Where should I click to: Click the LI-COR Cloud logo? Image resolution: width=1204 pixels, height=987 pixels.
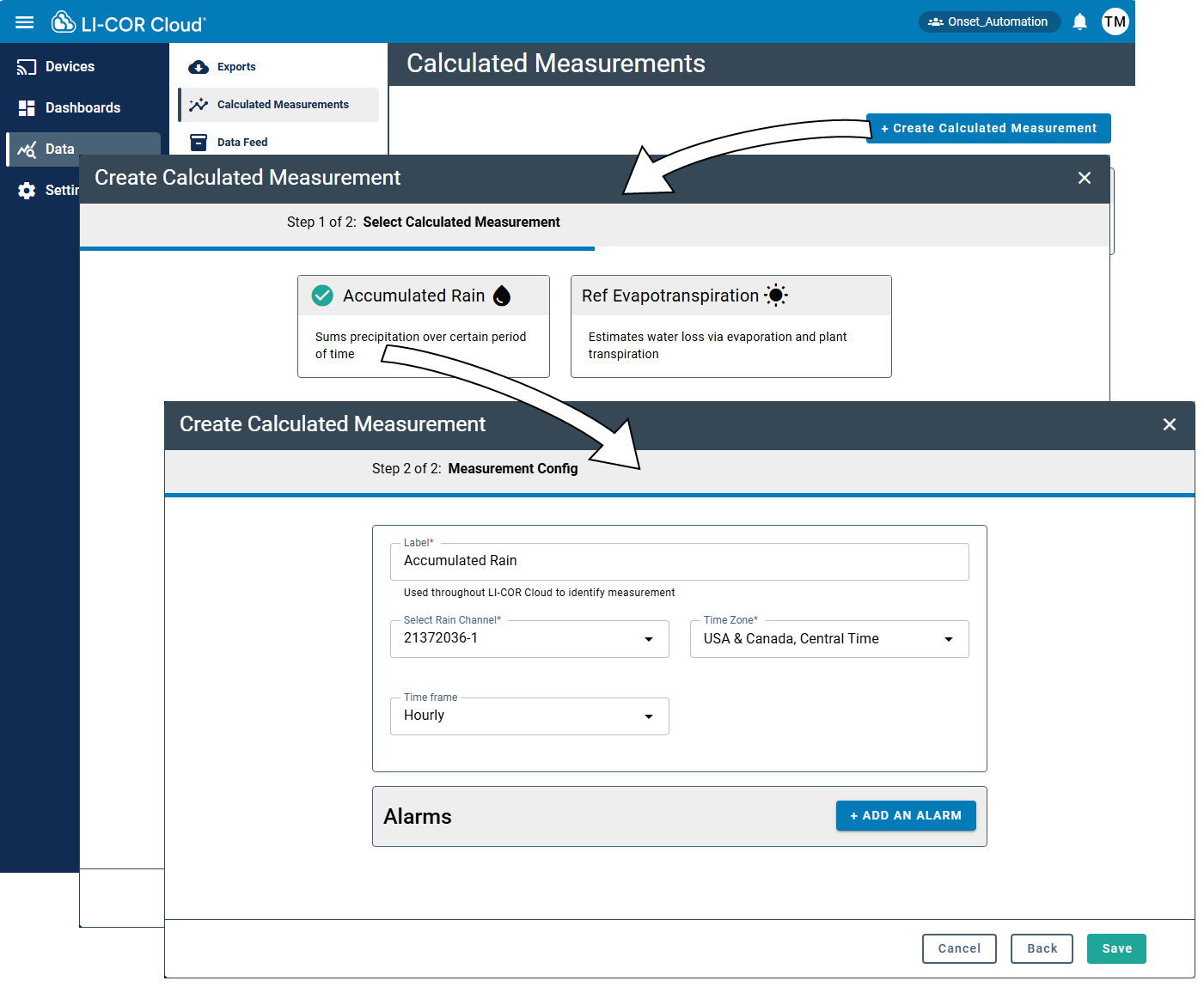click(x=129, y=23)
